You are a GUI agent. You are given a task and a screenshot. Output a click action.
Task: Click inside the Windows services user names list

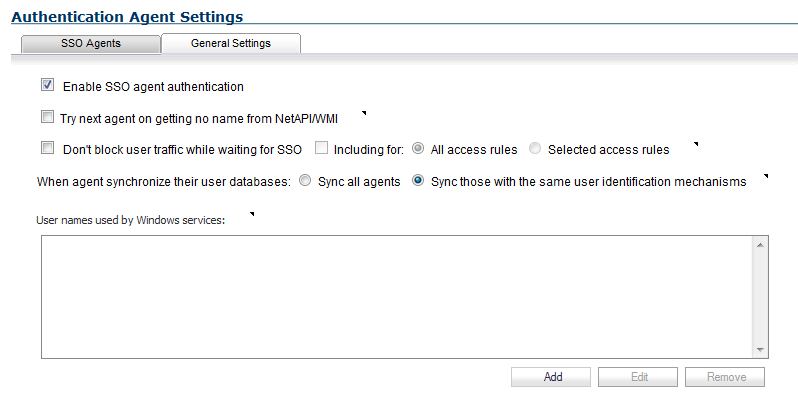tap(397, 297)
